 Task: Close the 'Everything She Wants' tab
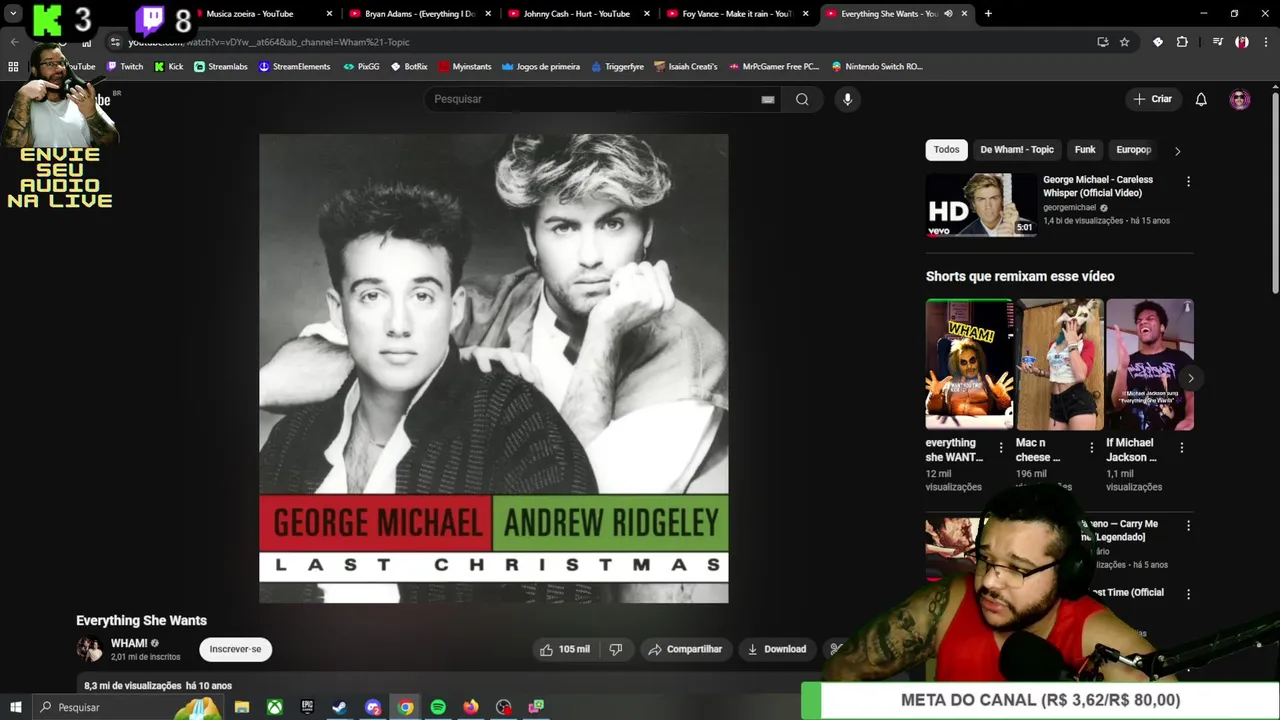point(964,14)
